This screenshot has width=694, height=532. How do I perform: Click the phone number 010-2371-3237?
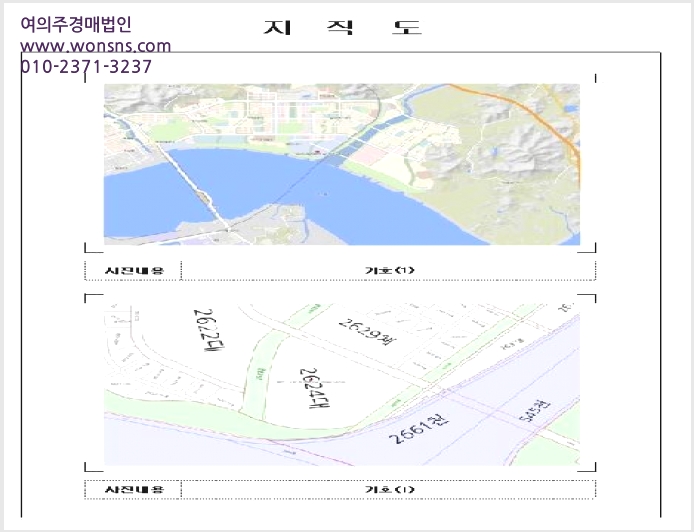pos(86,67)
